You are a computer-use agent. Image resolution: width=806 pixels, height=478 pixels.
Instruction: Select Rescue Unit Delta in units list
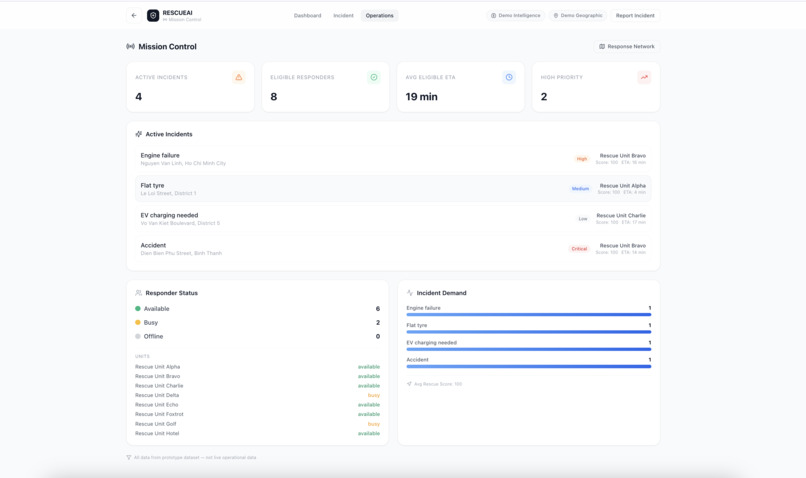tap(157, 395)
